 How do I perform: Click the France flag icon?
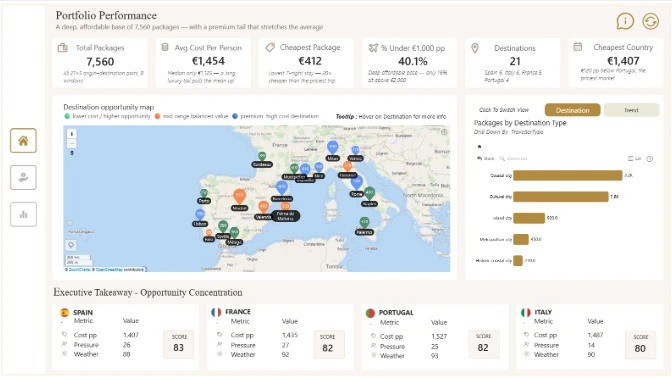click(x=216, y=312)
